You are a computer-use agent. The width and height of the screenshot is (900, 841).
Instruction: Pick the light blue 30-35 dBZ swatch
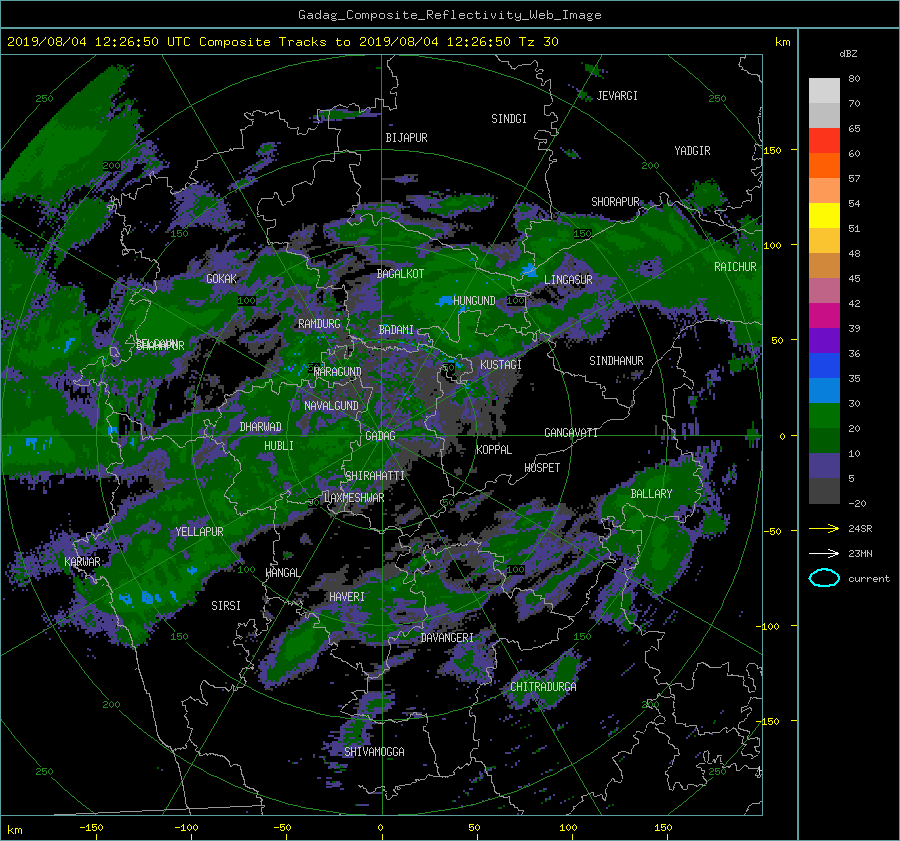[x=824, y=391]
